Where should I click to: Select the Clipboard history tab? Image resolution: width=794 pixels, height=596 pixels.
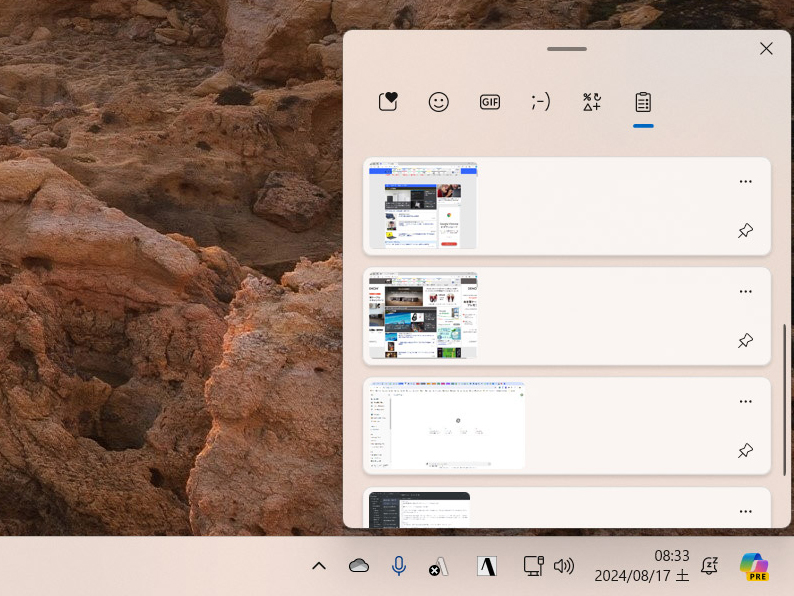643,102
